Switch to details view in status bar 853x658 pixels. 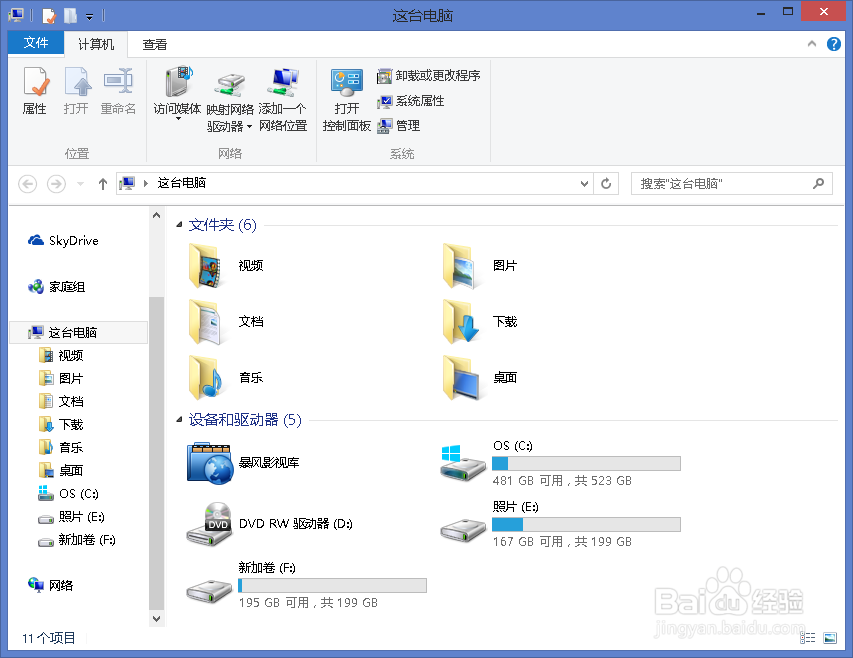810,637
